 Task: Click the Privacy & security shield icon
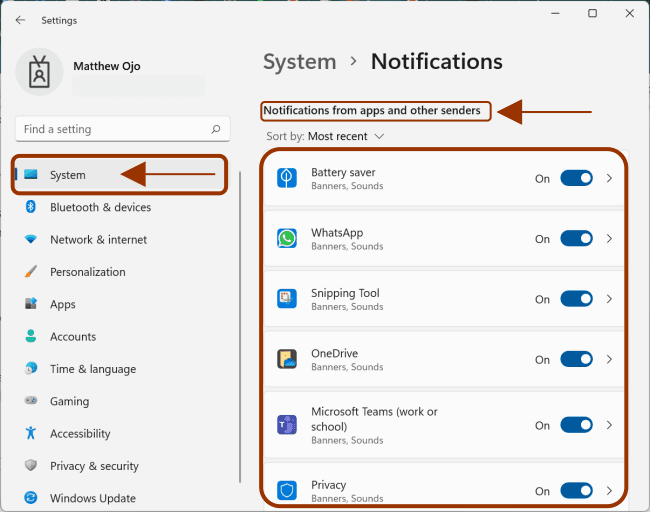pyautogui.click(x=31, y=465)
